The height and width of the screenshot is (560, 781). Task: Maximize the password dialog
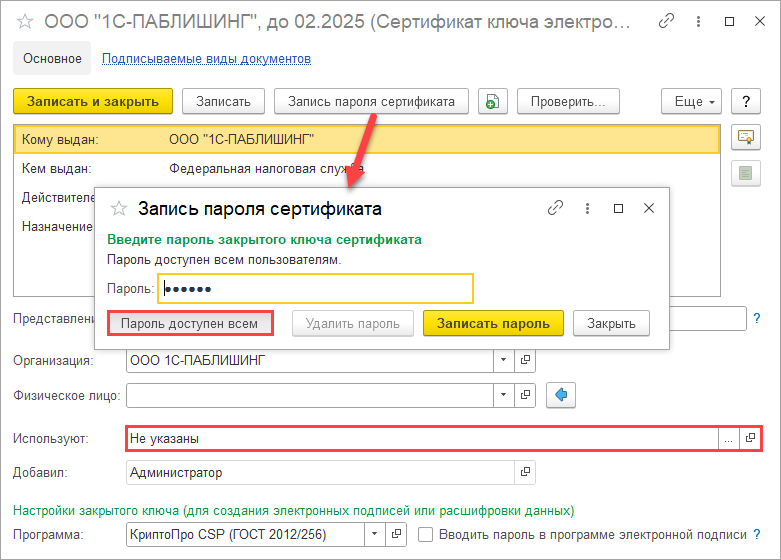[x=618, y=208]
